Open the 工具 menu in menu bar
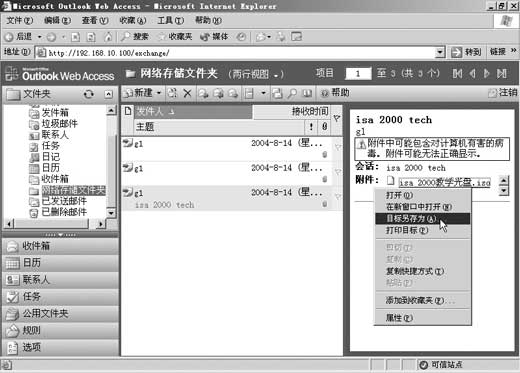 pos(170,21)
